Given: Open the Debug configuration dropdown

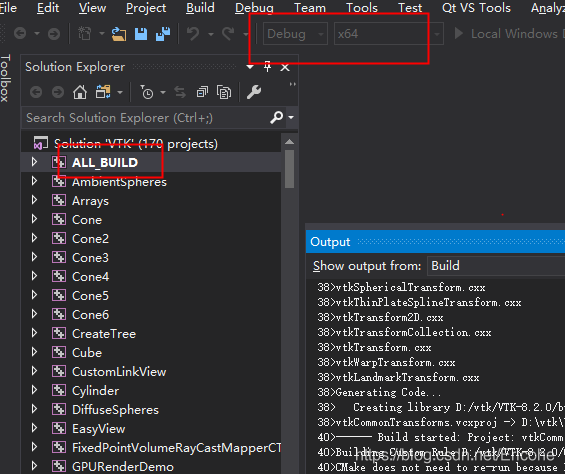Looking at the screenshot, I should pos(295,34).
